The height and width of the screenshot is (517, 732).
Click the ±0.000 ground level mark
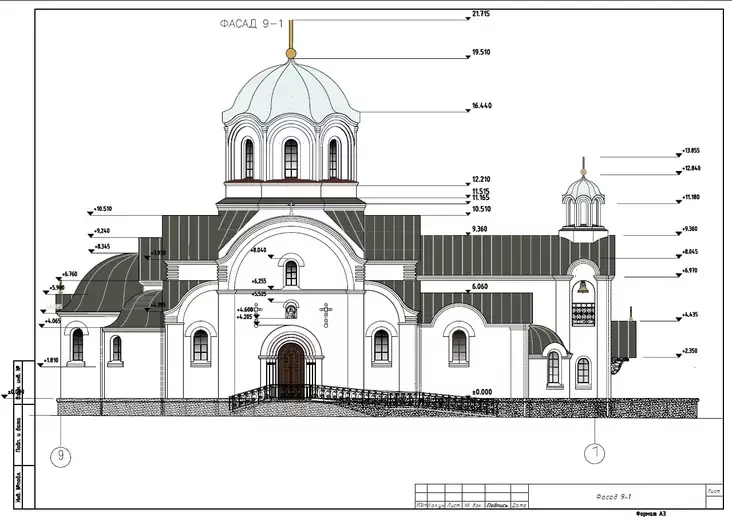482,392
